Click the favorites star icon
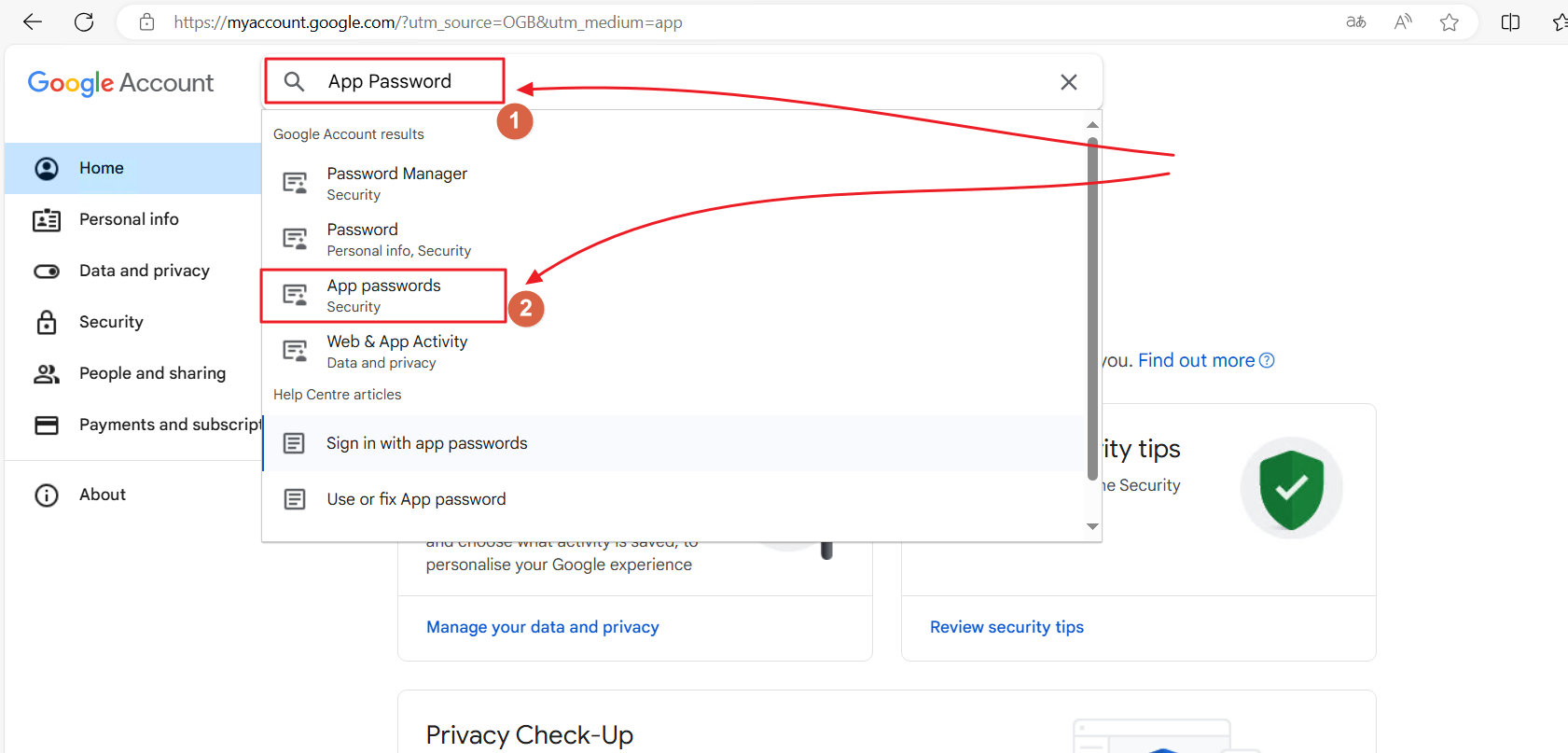Screen dimensions: 1568x753 [1449, 22]
